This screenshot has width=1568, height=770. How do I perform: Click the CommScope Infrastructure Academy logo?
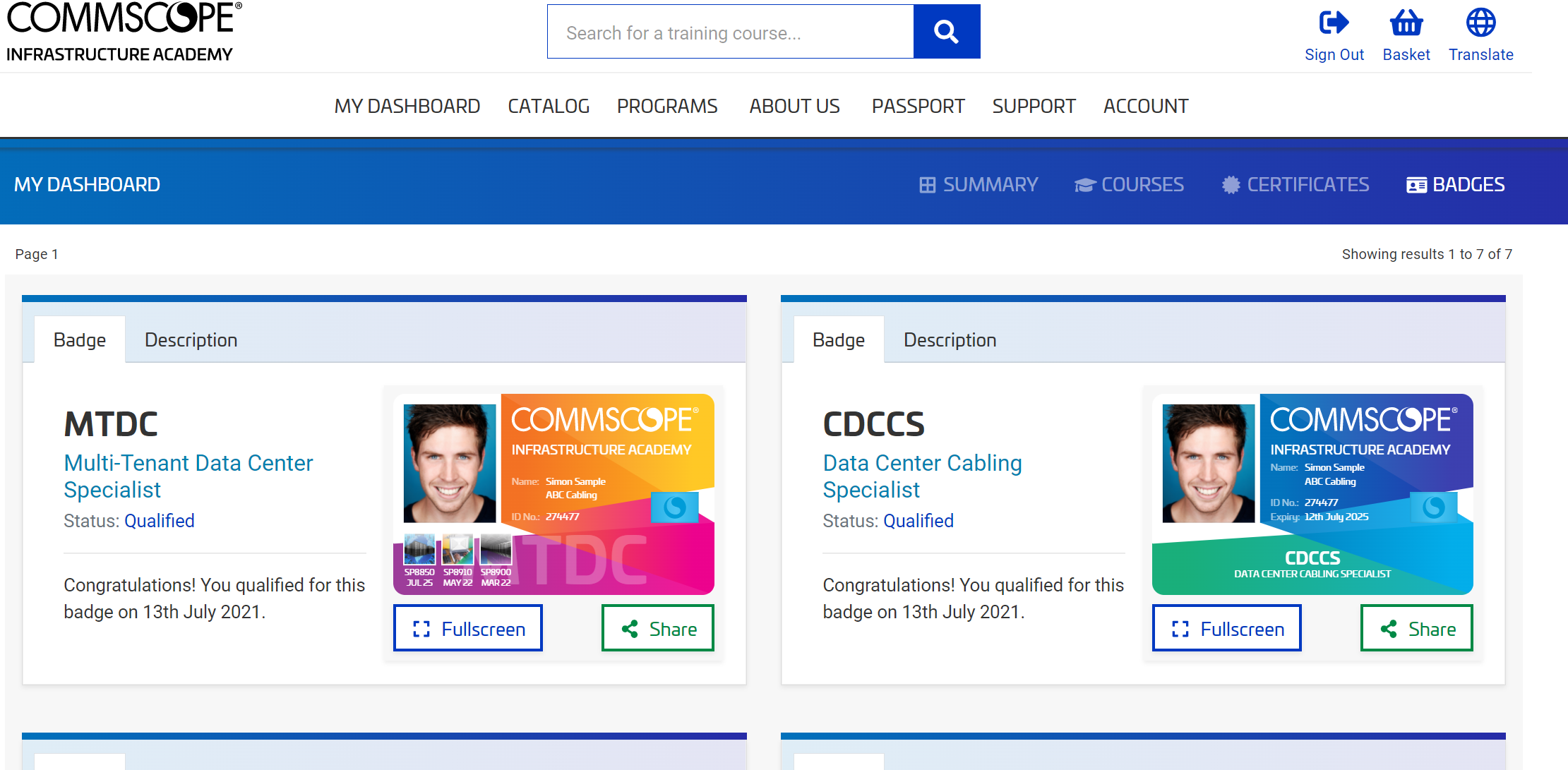click(124, 32)
